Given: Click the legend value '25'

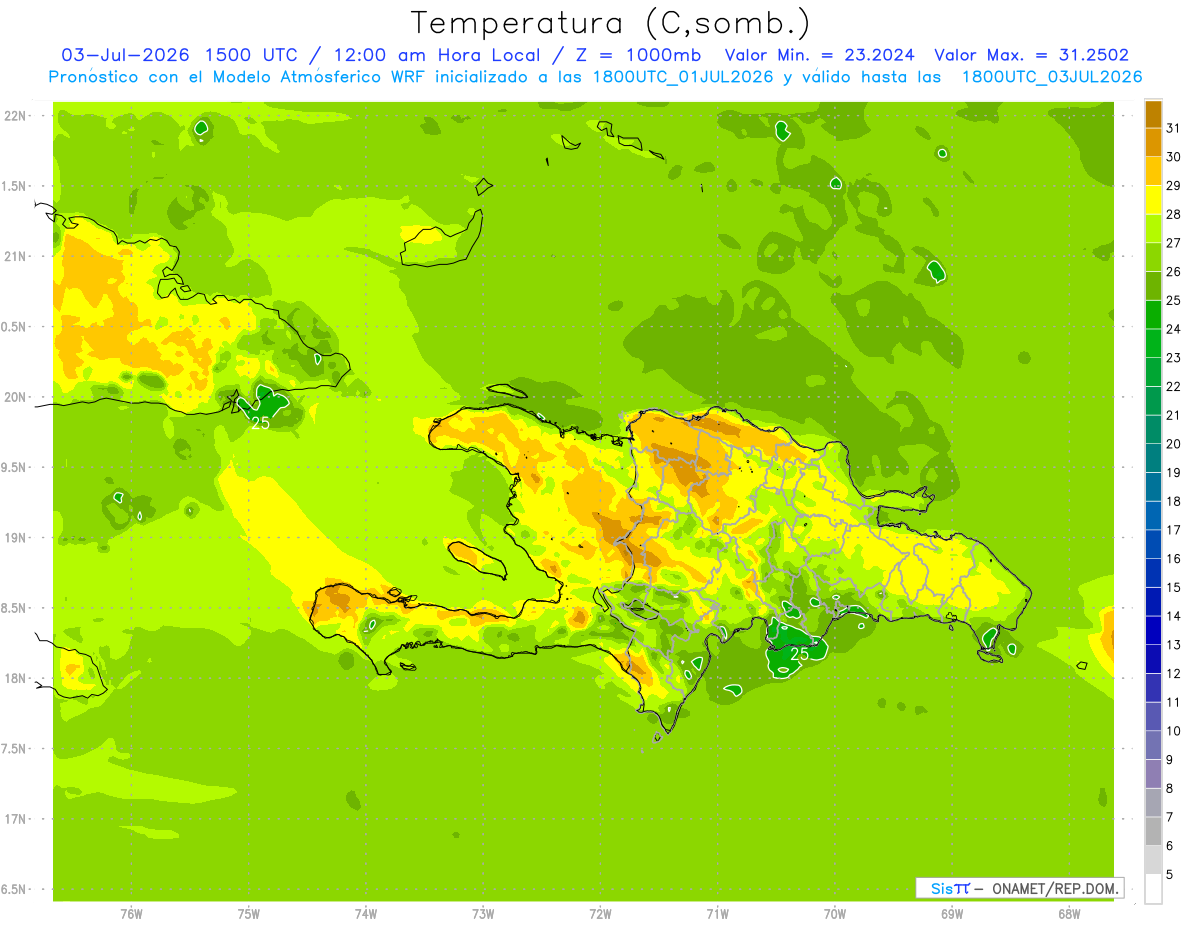Looking at the screenshot, I should coord(1174,300).
